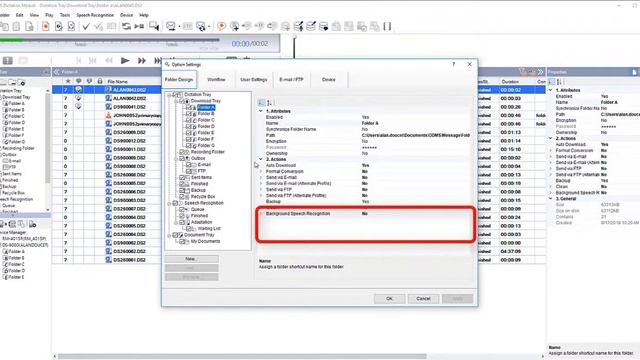Click the orange speech bubble comment icon

(x=221, y=27)
